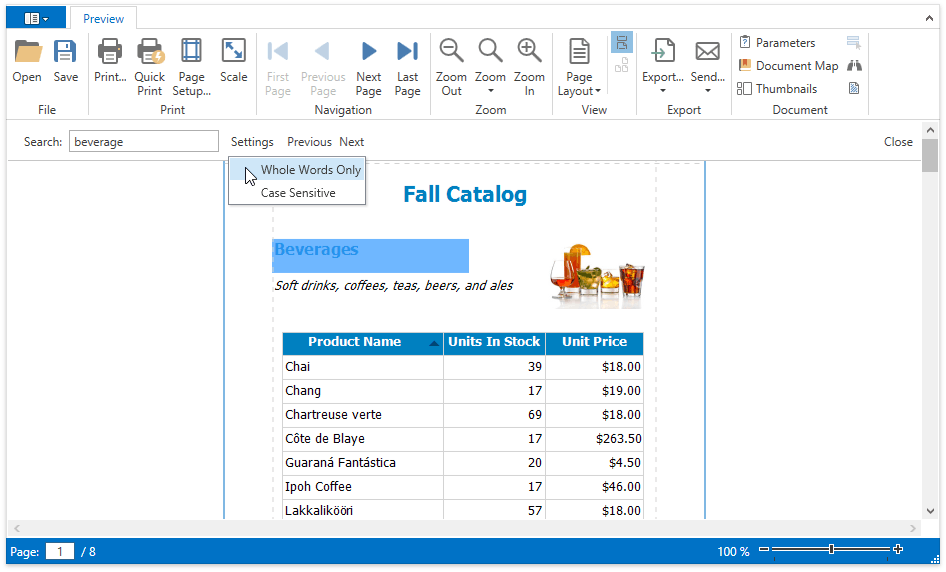The image size is (946, 572).
Task: Click the editing fields highlight icon
Action: click(x=854, y=42)
